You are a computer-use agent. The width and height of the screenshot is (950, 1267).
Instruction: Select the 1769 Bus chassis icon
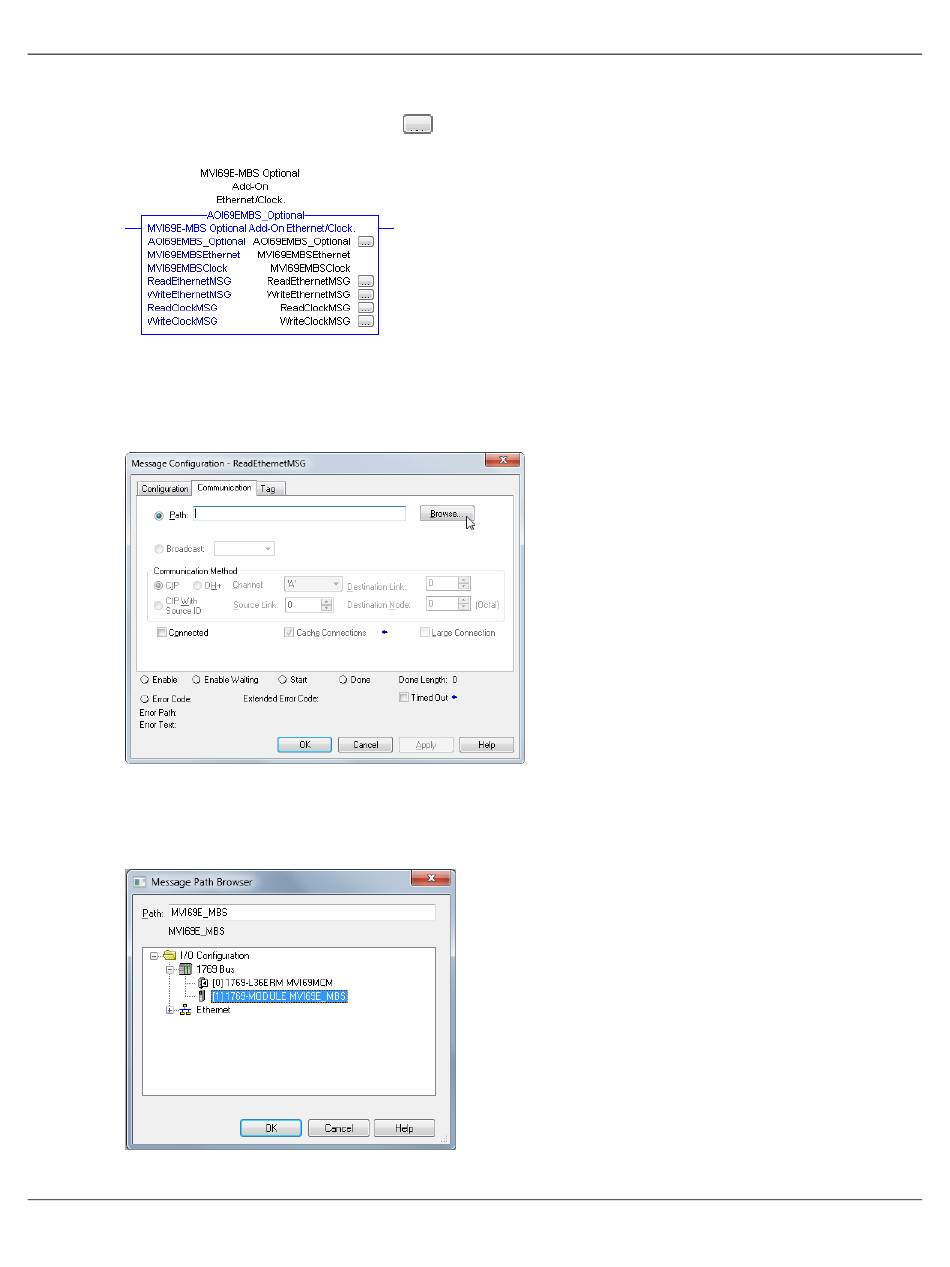coord(185,970)
